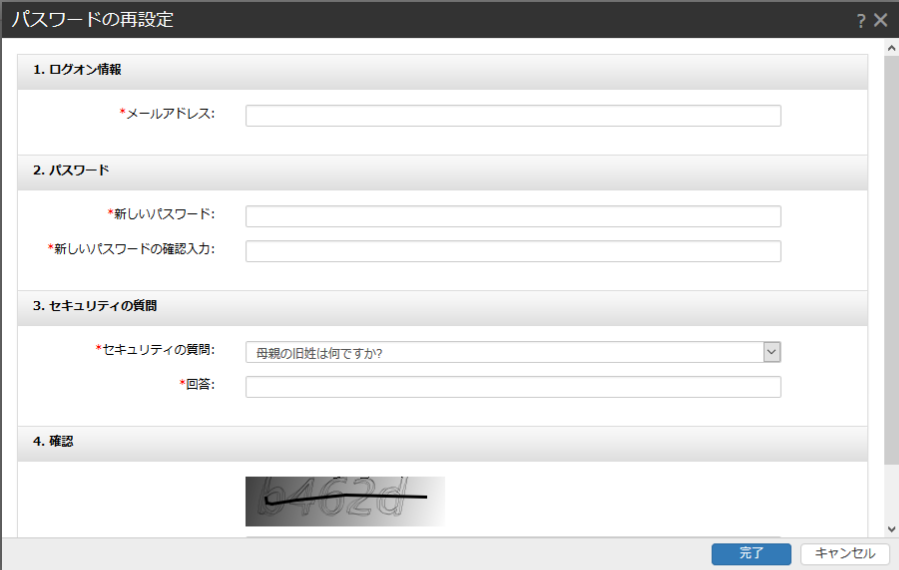Click the vertical scrollbar thumb
The image size is (899, 570).
891,260
